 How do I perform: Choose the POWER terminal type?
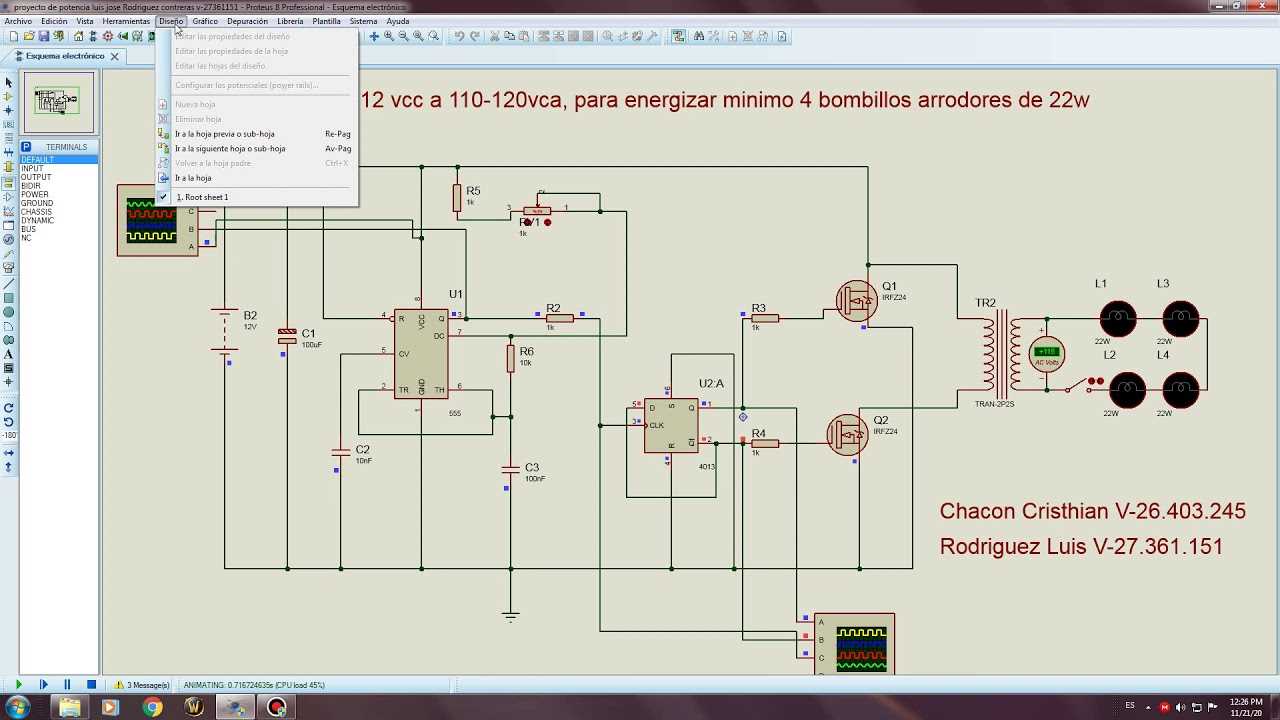coord(35,194)
